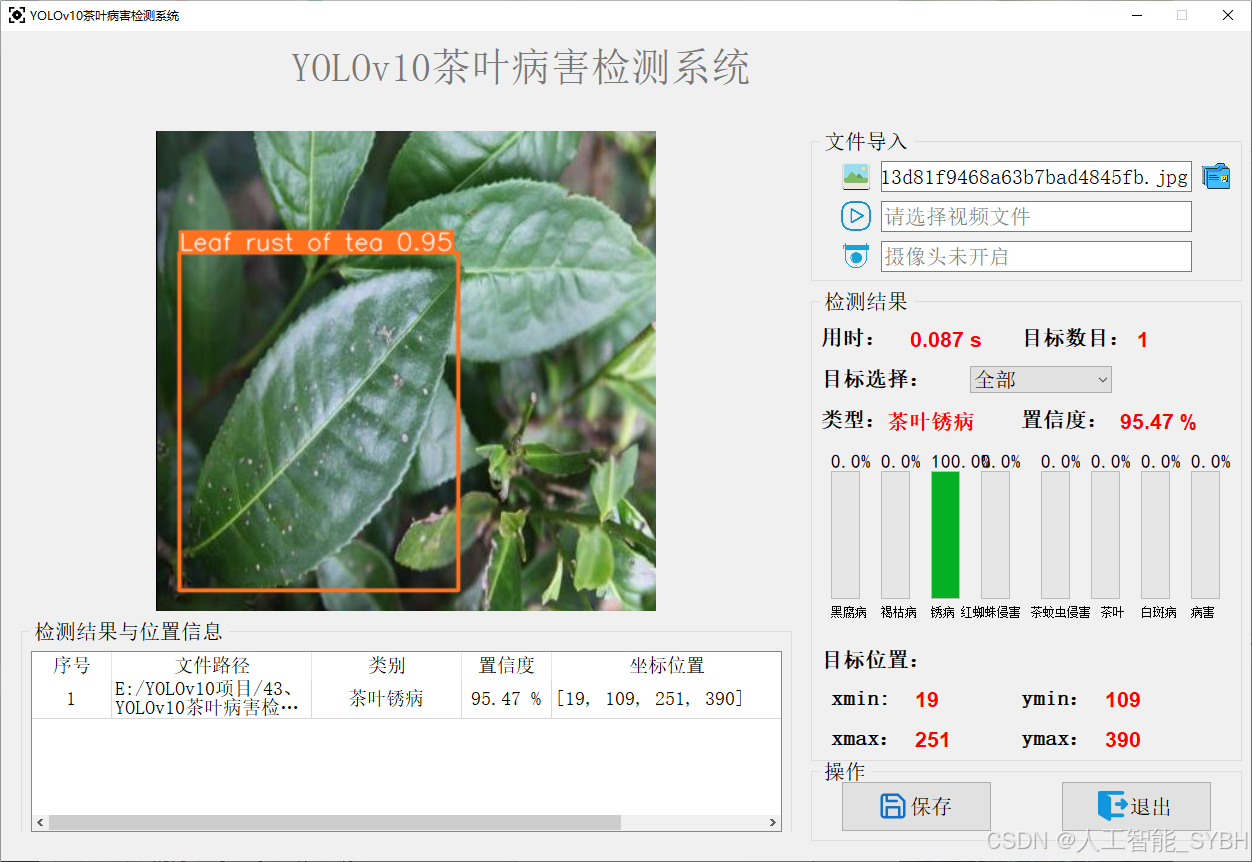The width and height of the screenshot is (1252, 862).
Task: Click the detected tea leaf image
Action: (406, 371)
